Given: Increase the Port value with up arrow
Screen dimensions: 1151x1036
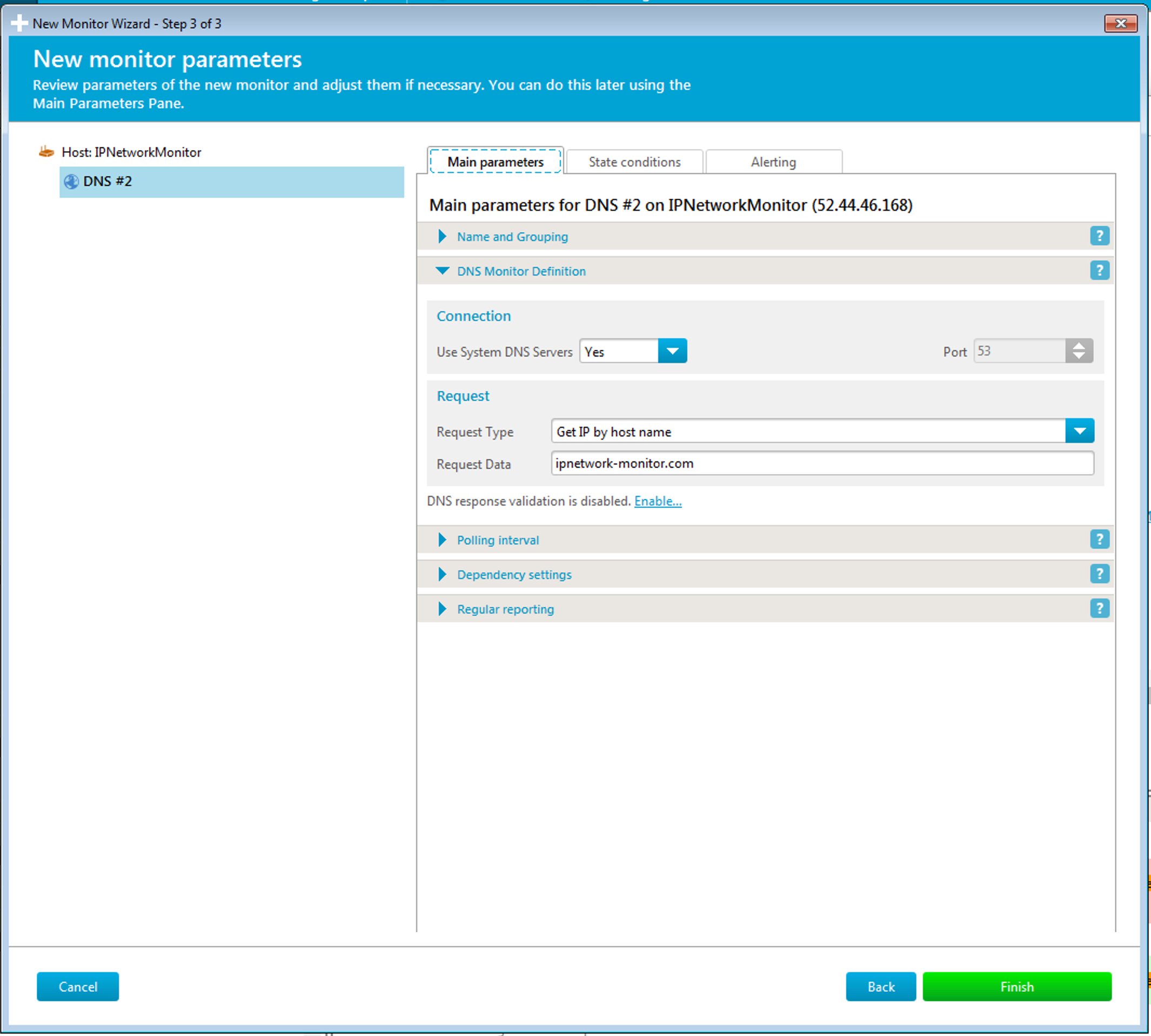Looking at the screenshot, I should pos(1079,345).
